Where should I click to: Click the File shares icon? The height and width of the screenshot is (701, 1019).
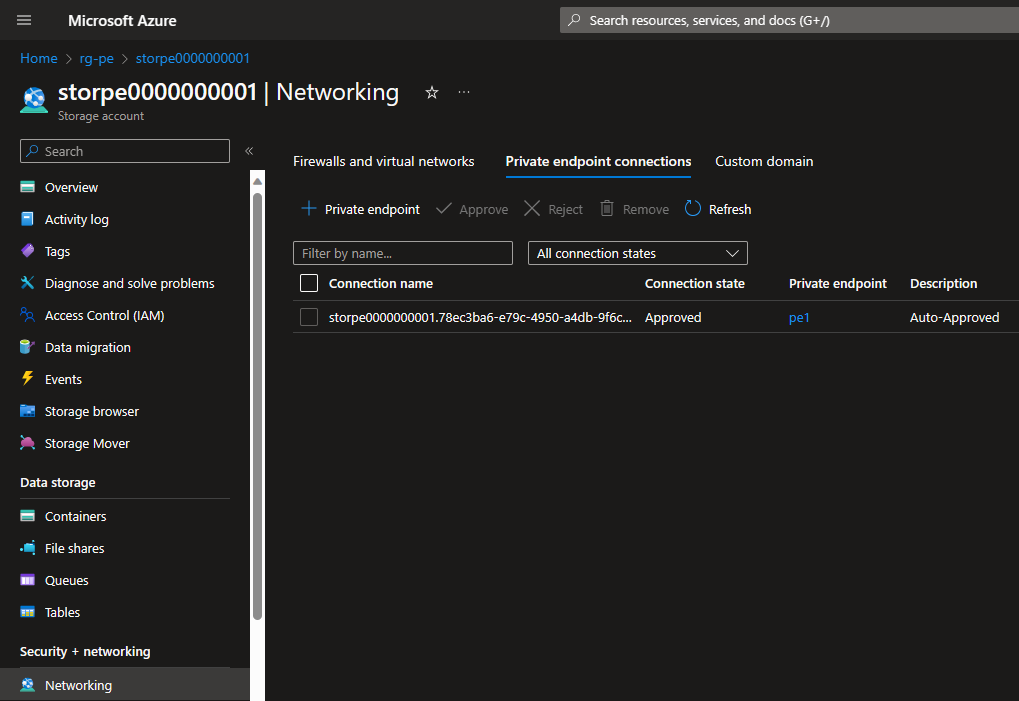coord(27,548)
